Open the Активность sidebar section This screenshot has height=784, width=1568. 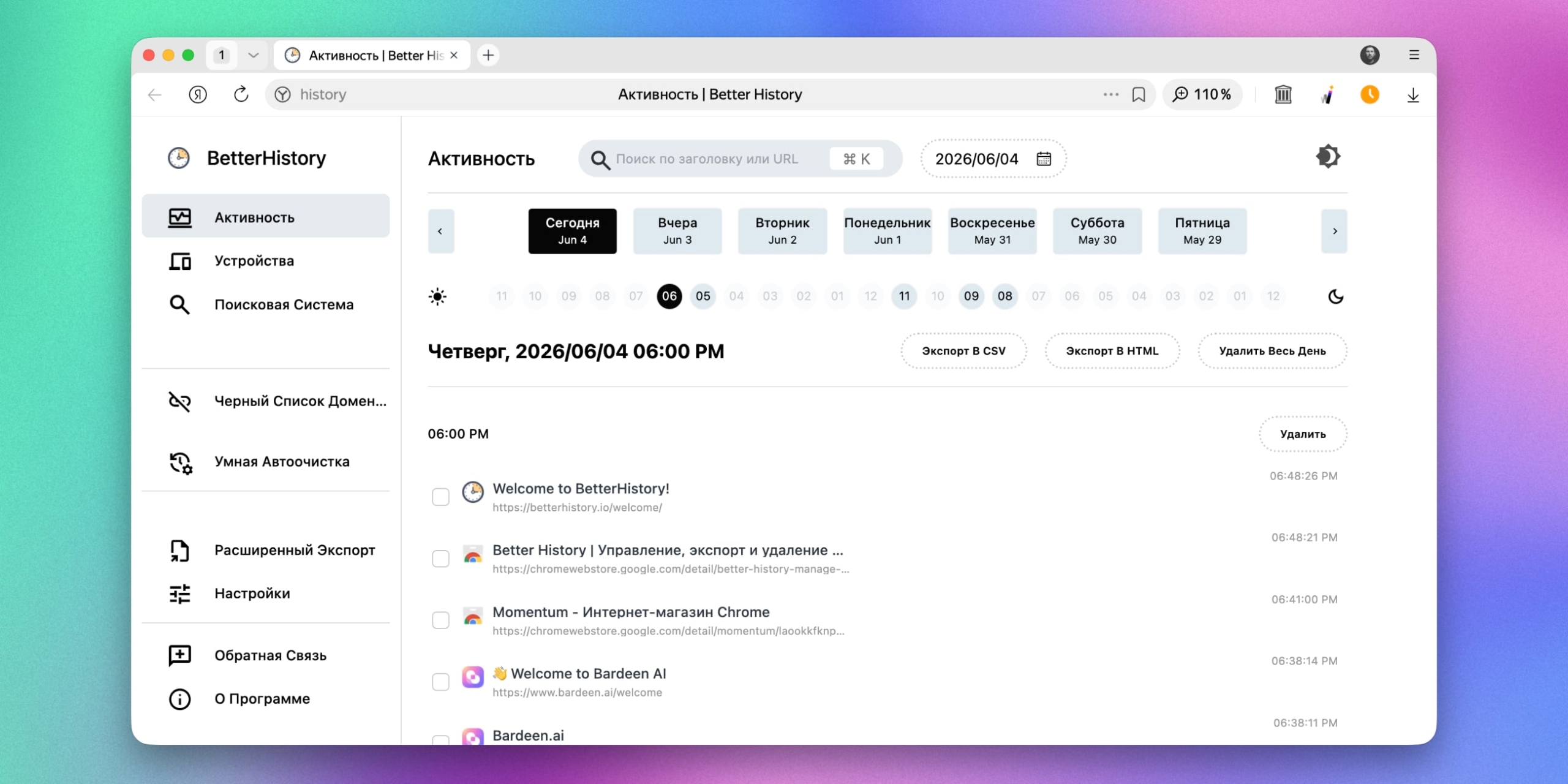(x=266, y=217)
